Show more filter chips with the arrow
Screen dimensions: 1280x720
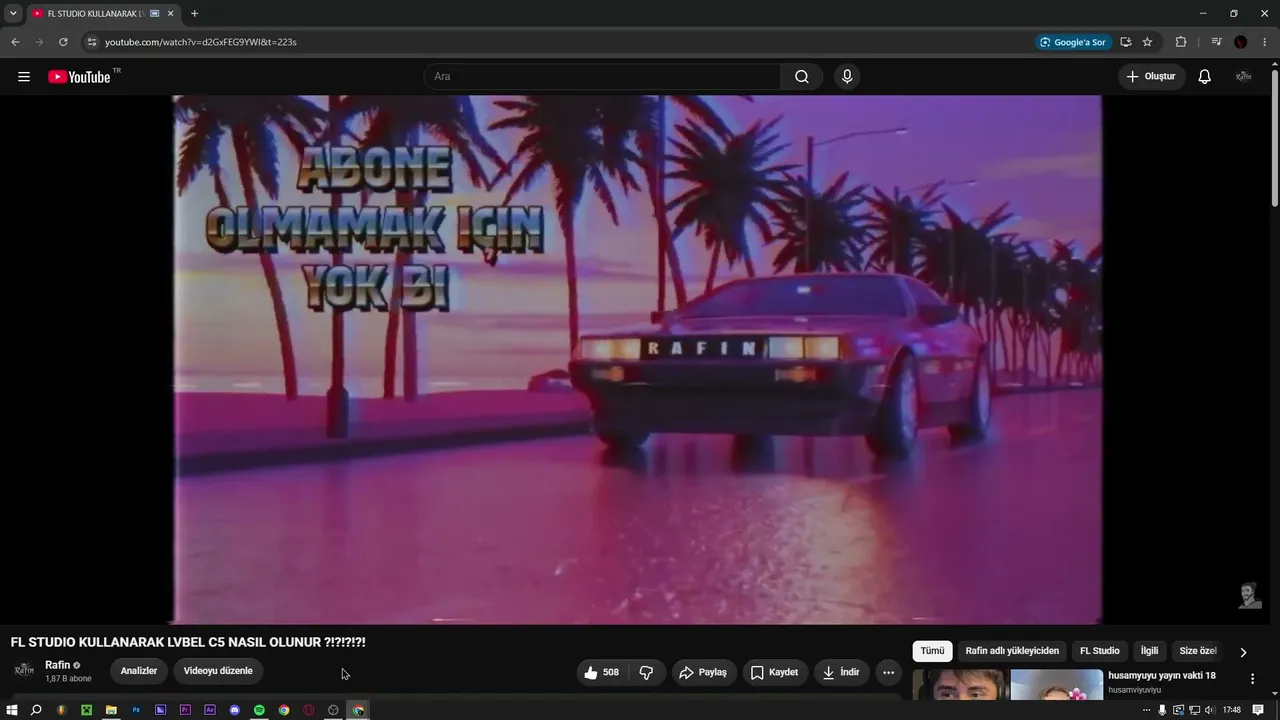(1243, 652)
